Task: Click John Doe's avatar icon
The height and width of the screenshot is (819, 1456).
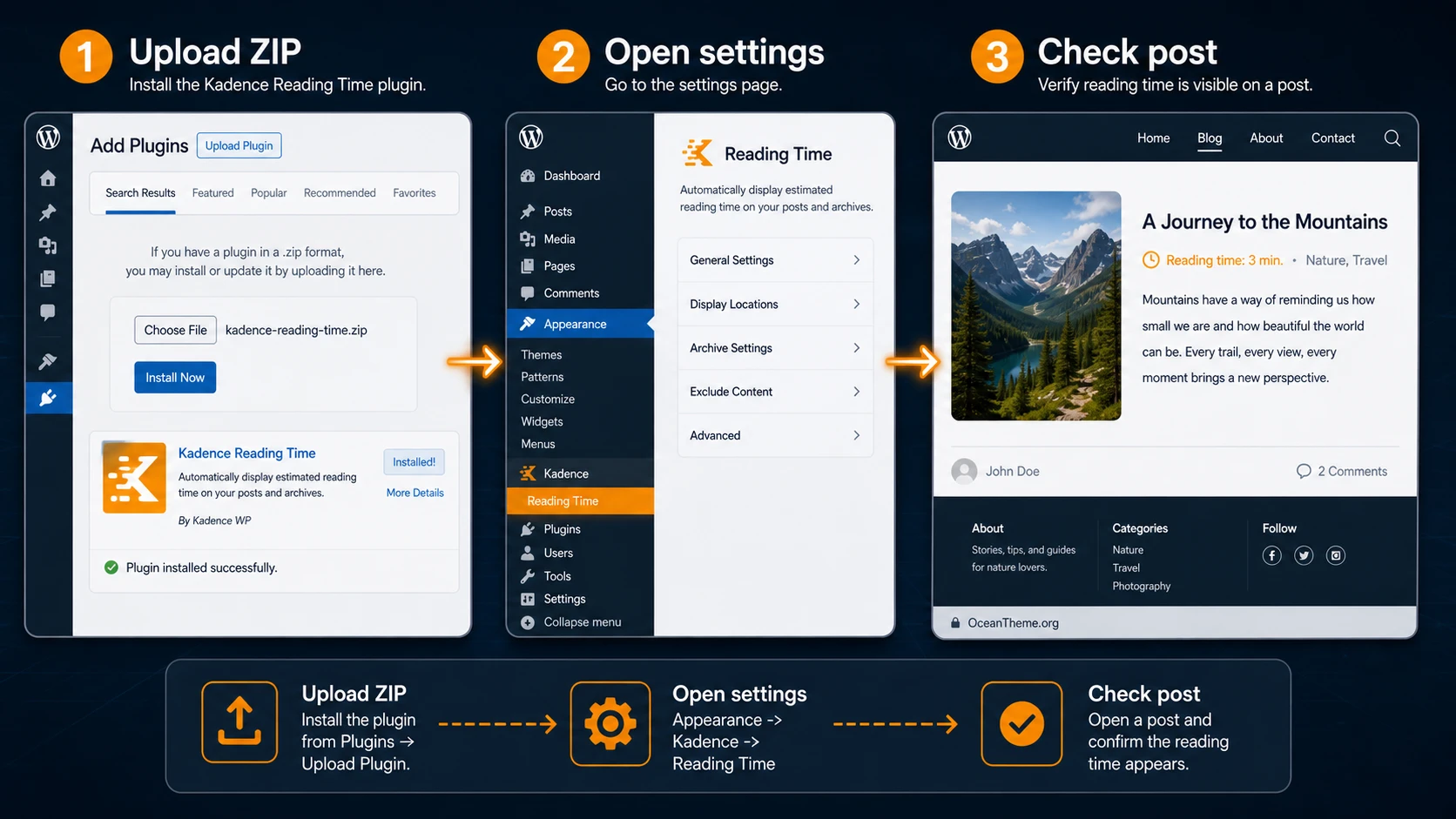Action: (x=964, y=471)
